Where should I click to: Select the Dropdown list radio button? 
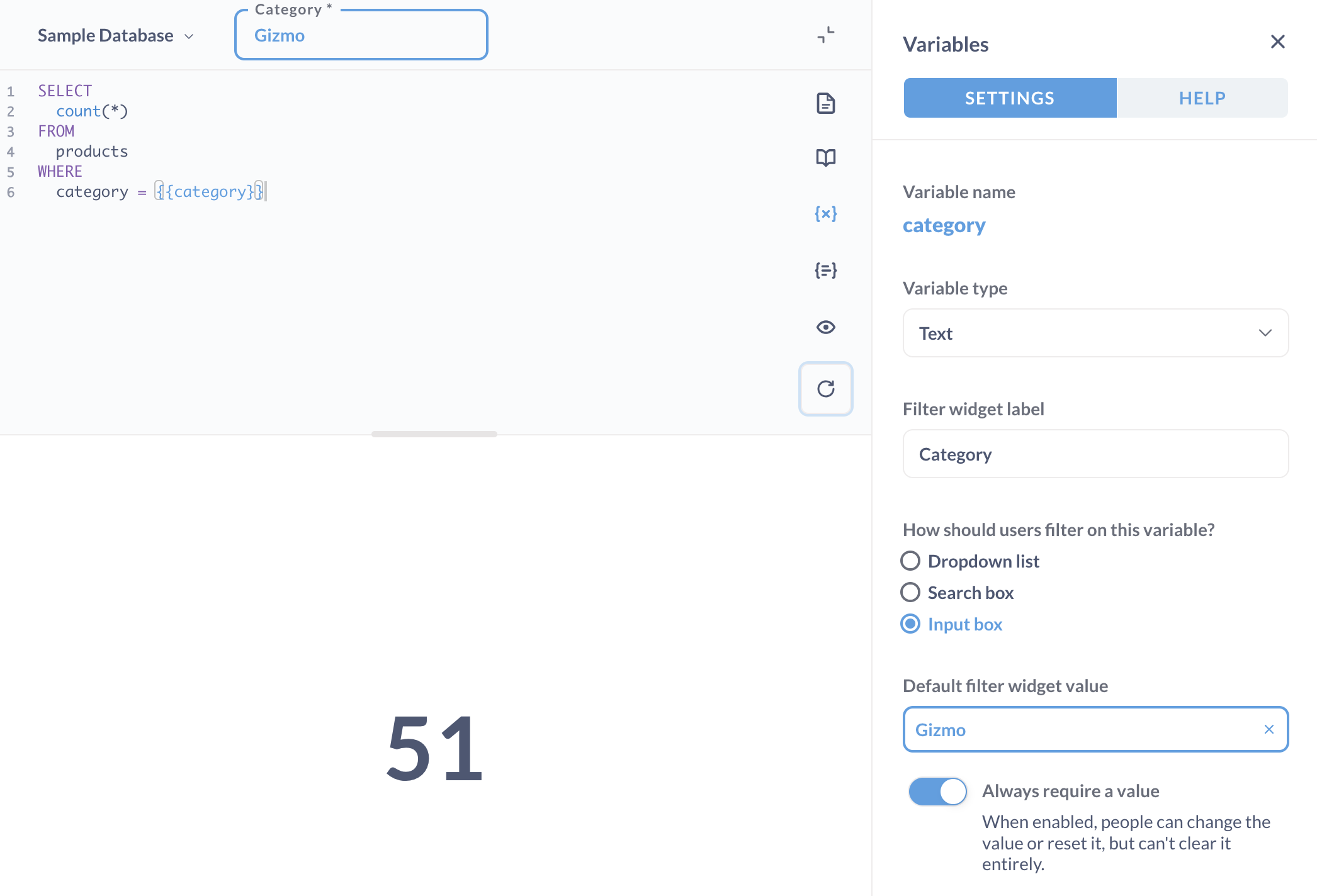[x=910, y=560]
